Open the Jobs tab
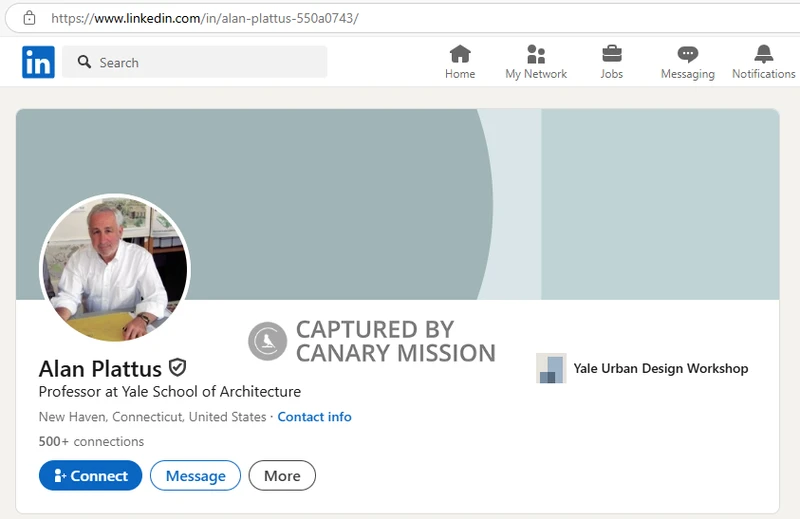800x519 pixels. pyautogui.click(x=611, y=62)
